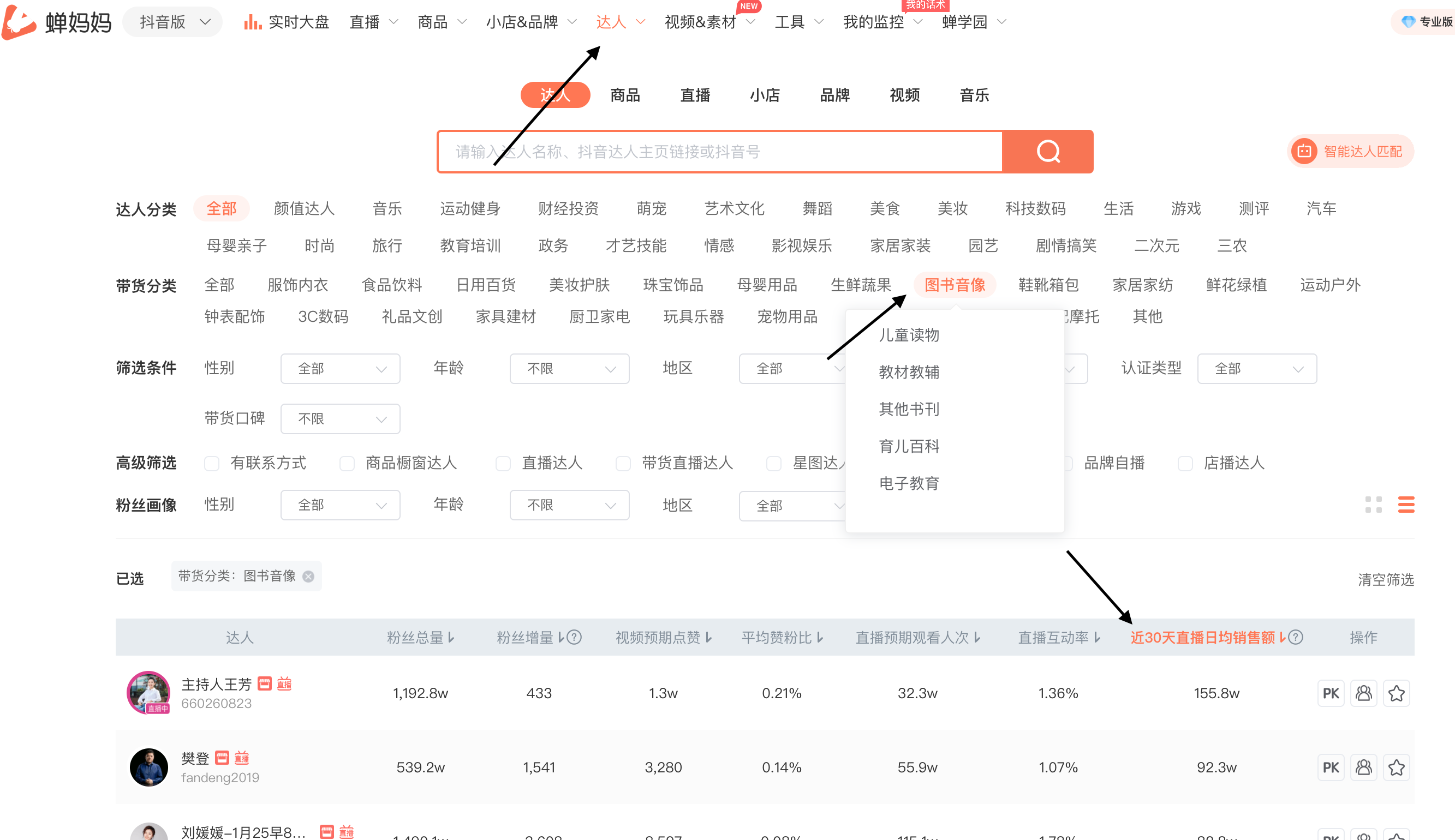
Task: Click the Chanmama logo icon
Action: point(19,22)
